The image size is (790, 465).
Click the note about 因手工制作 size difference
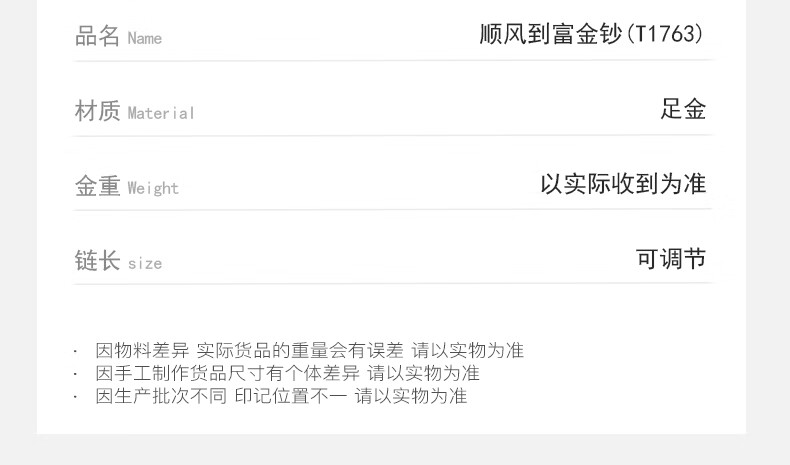coord(287,373)
